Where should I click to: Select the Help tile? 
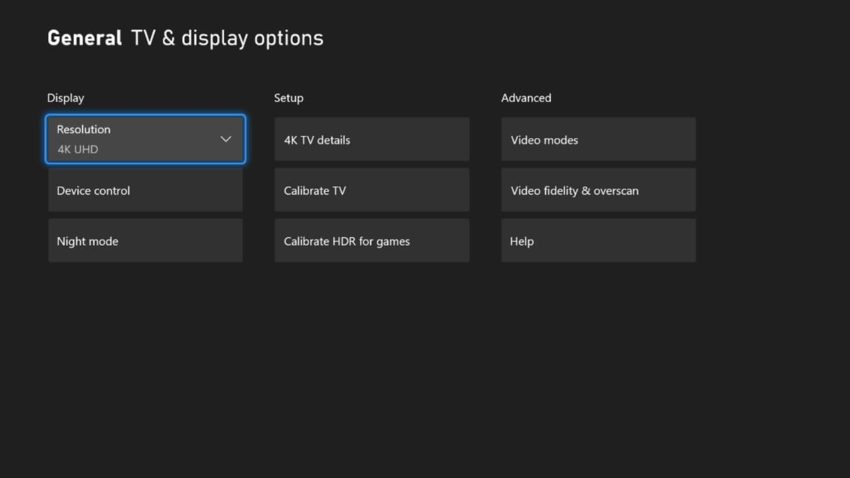[598, 241]
